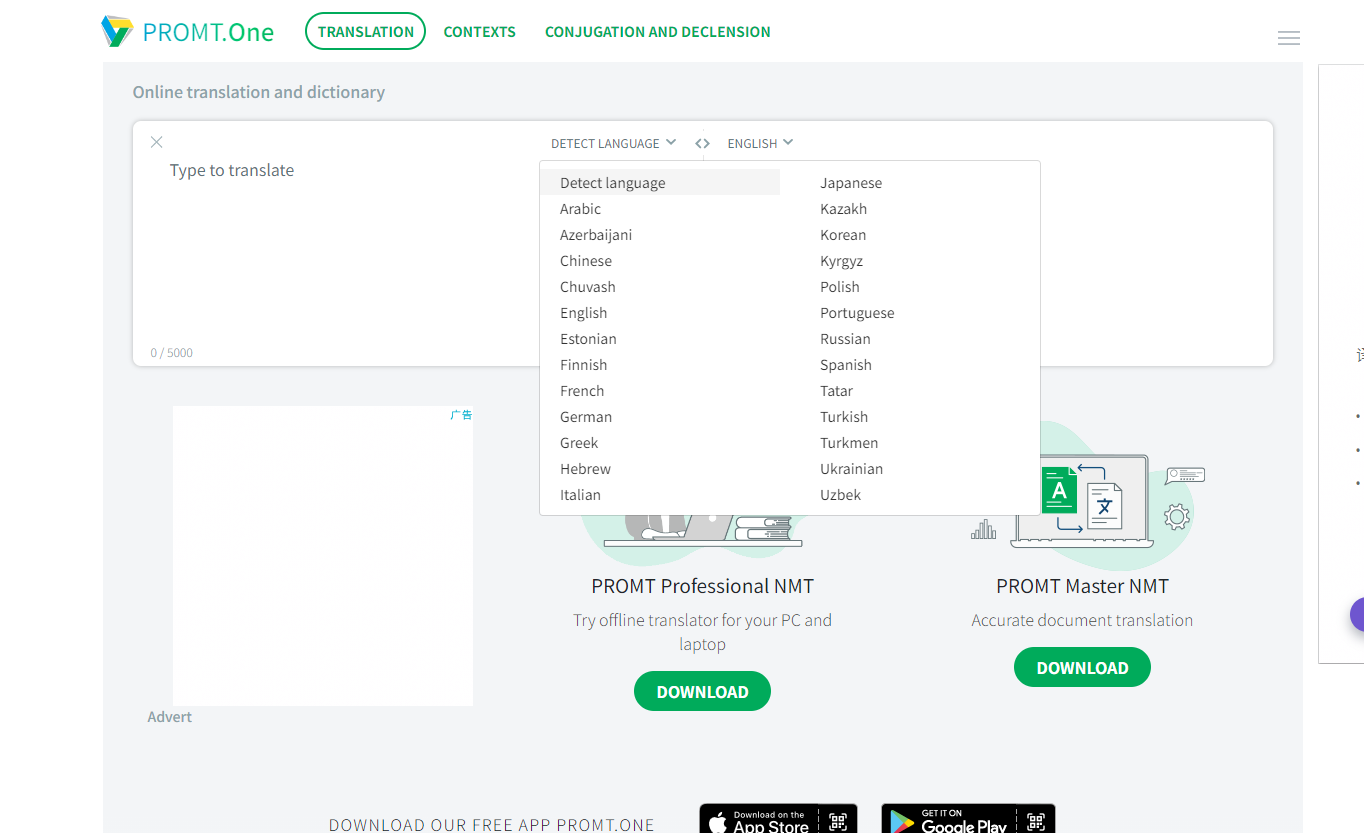Open the Contexts tab

point(479,32)
